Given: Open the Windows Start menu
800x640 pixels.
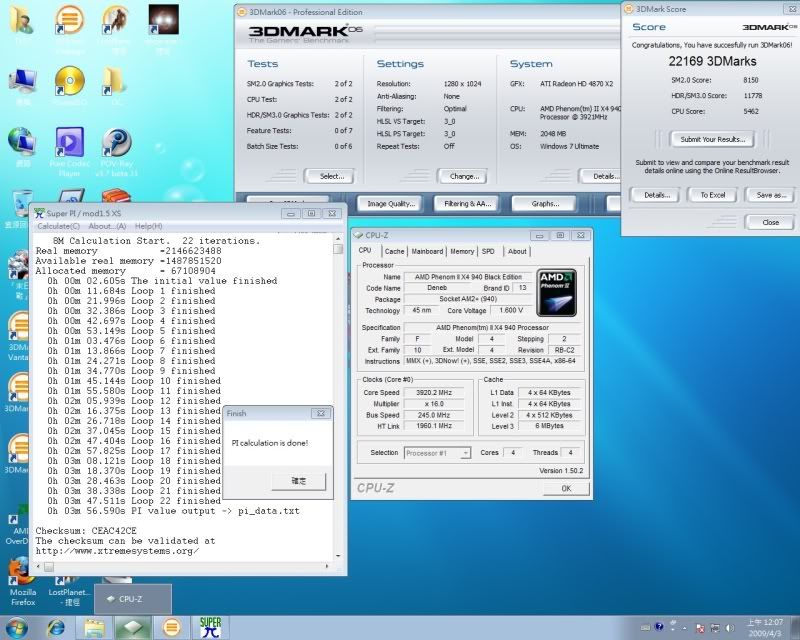Looking at the screenshot, I should (17, 628).
